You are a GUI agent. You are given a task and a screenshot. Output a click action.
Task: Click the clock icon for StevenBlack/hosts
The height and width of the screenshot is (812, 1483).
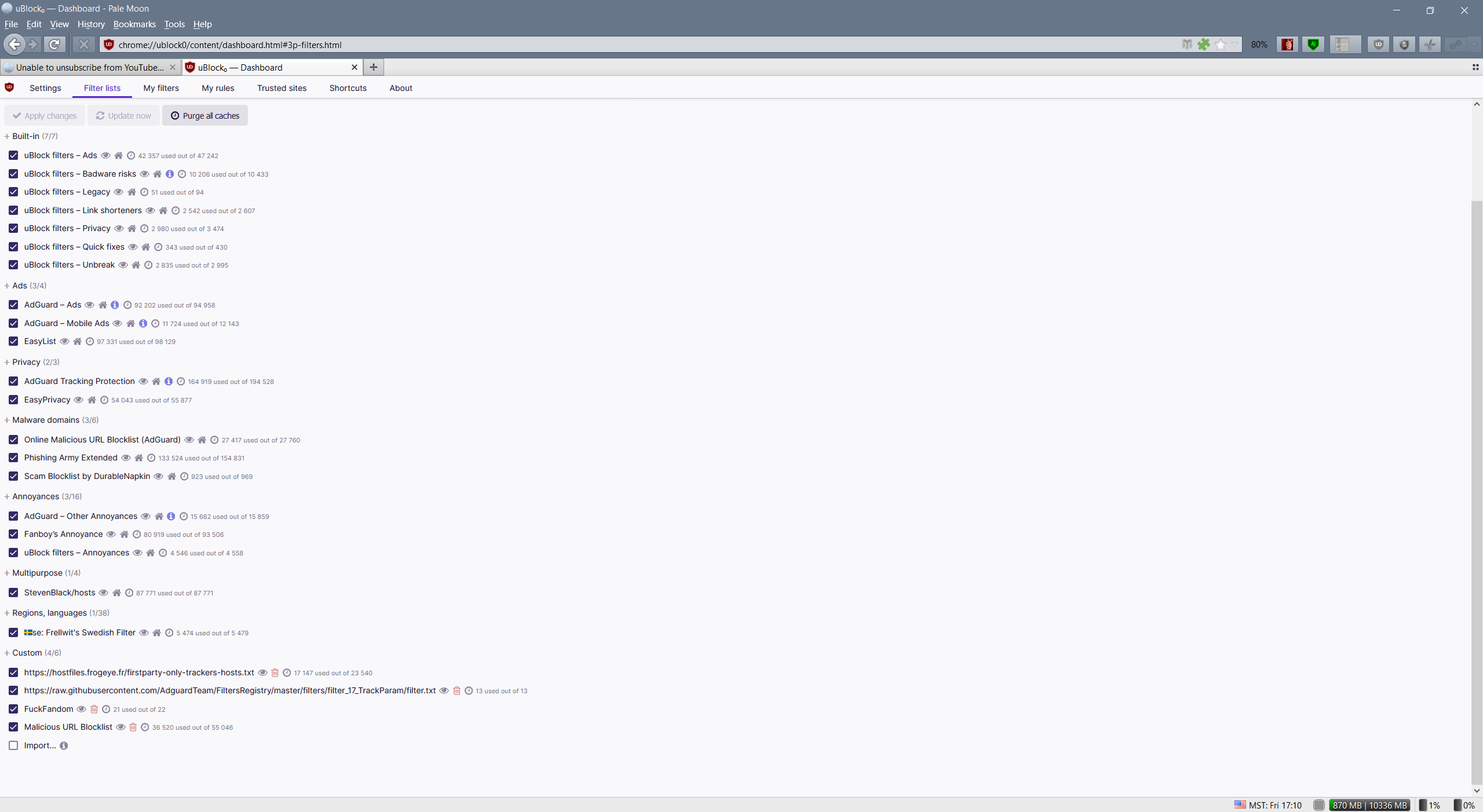point(129,593)
